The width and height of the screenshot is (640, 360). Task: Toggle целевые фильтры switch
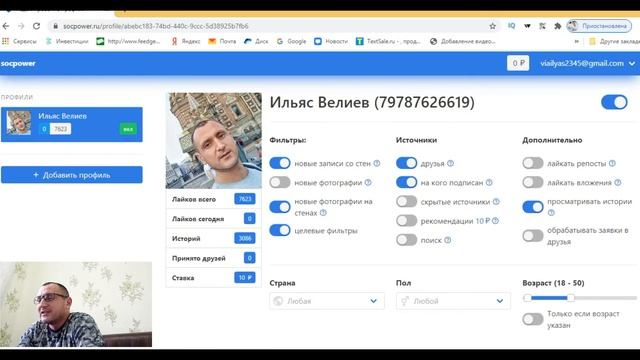pyautogui.click(x=280, y=231)
